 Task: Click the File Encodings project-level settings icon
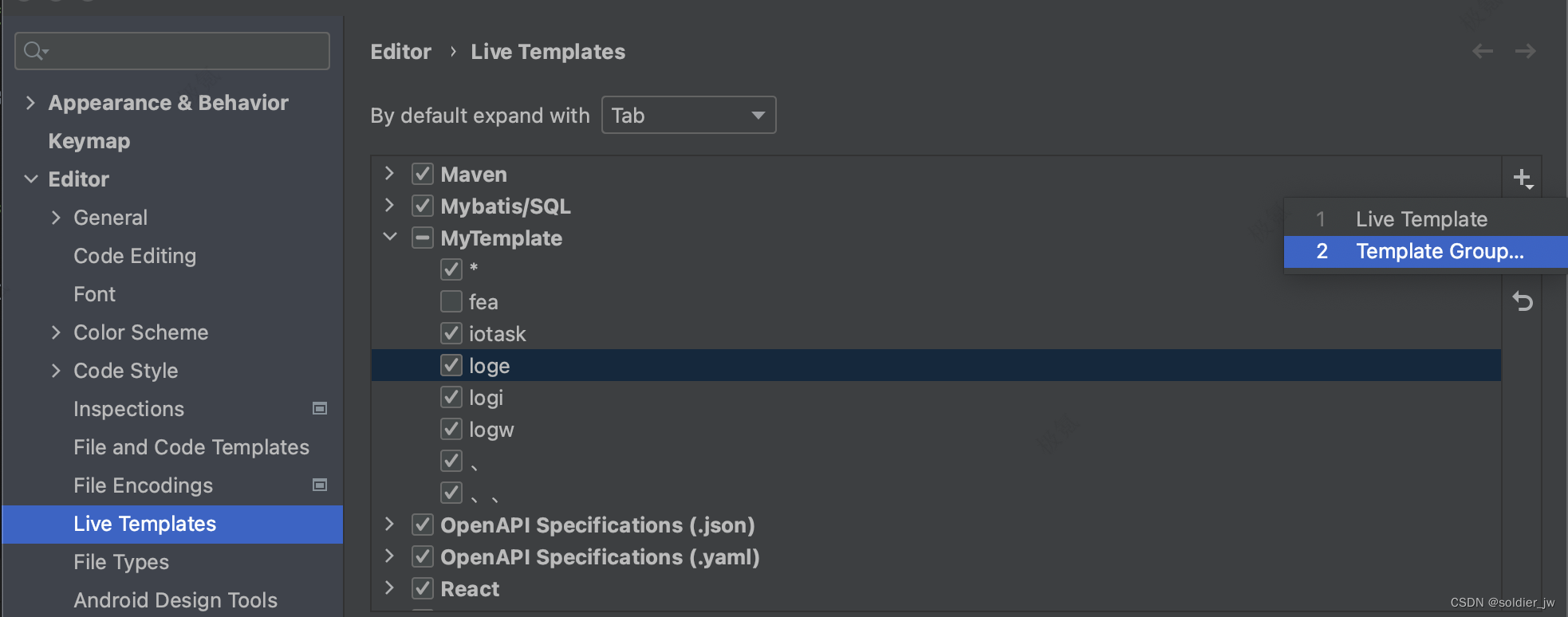(x=320, y=485)
